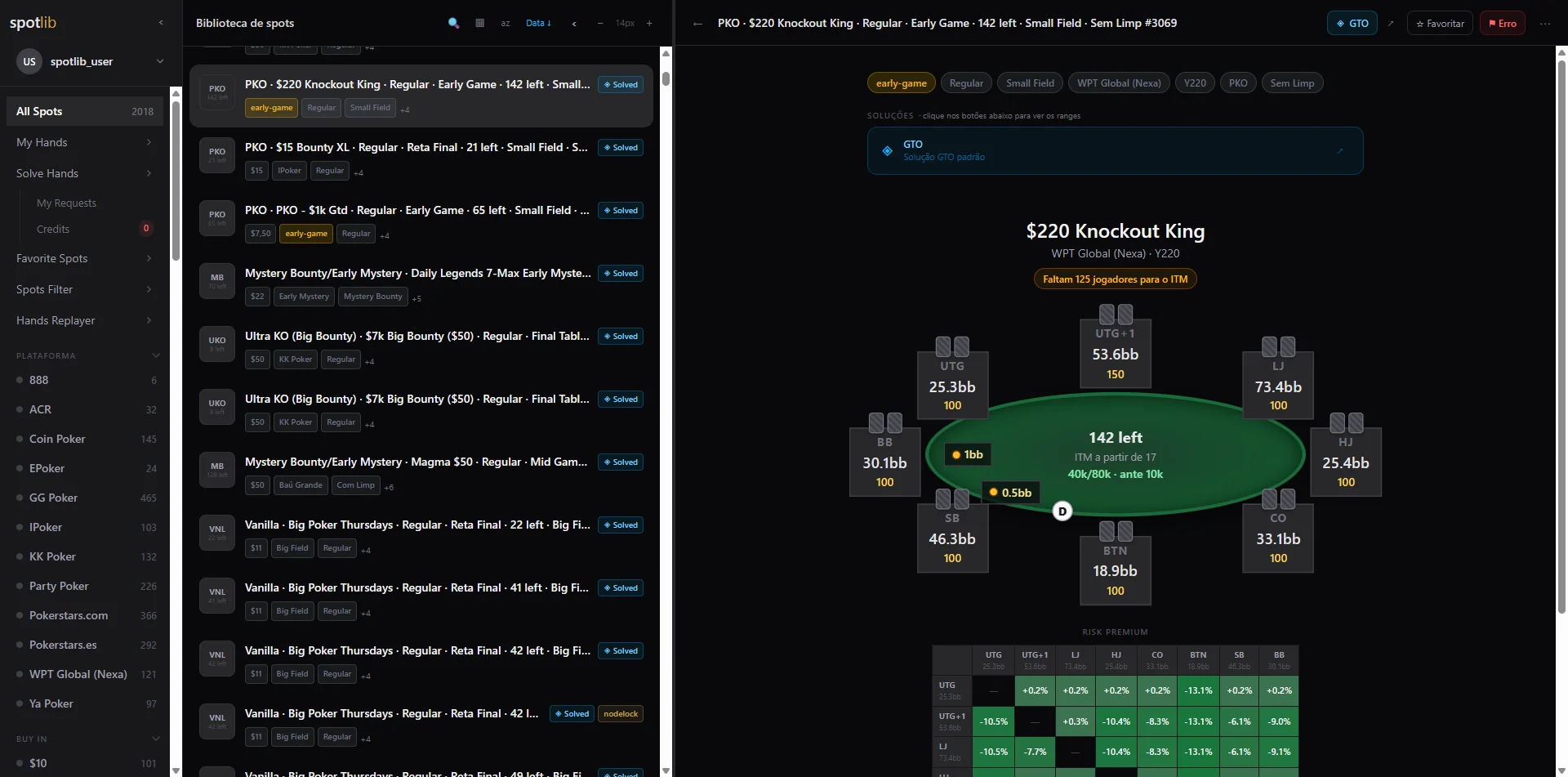Click the library list scrollbar thumb
Viewport: 1568px width, 777px height.
[x=666, y=78]
